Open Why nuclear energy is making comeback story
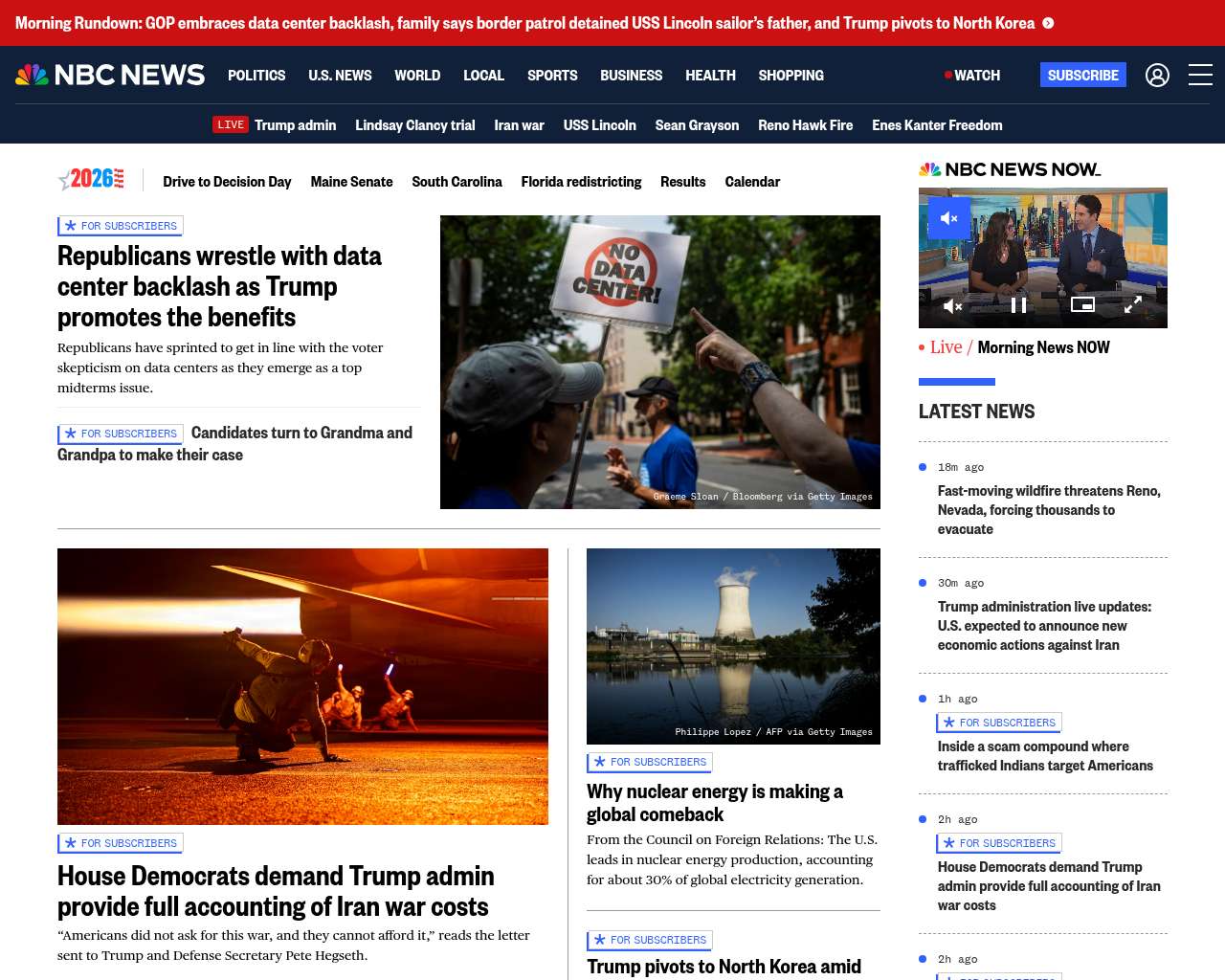Image resolution: width=1225 pixels, height=980 pixels. coord(714,803)
